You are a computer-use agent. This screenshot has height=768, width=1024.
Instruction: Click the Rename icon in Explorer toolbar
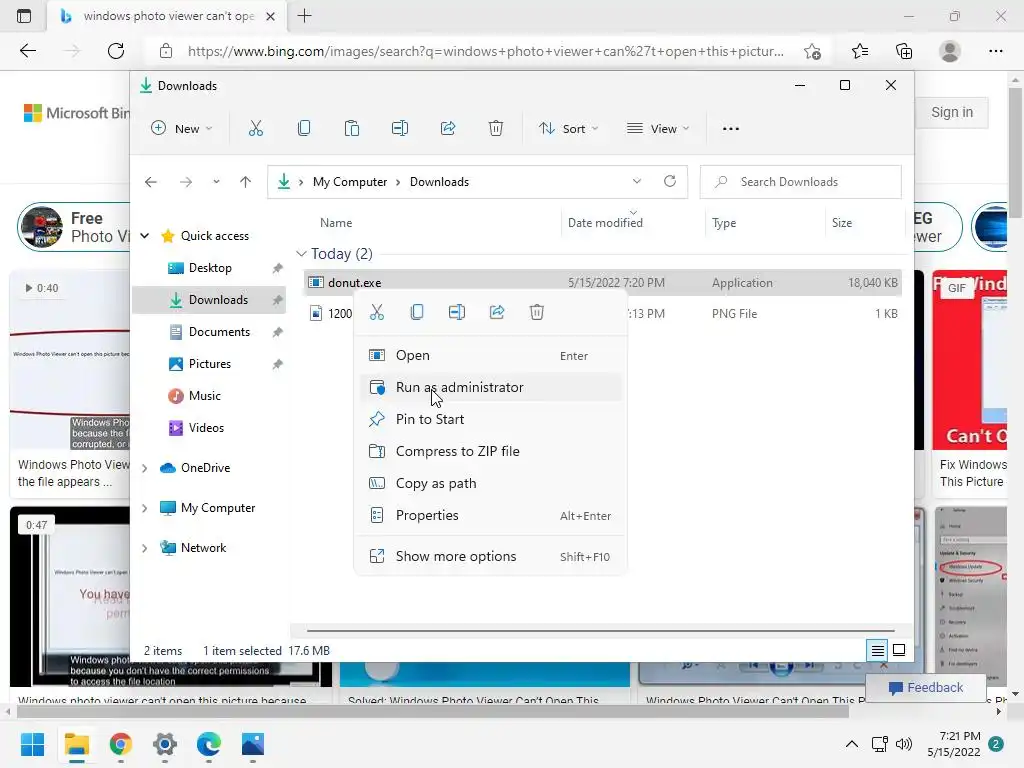(400, 129)
